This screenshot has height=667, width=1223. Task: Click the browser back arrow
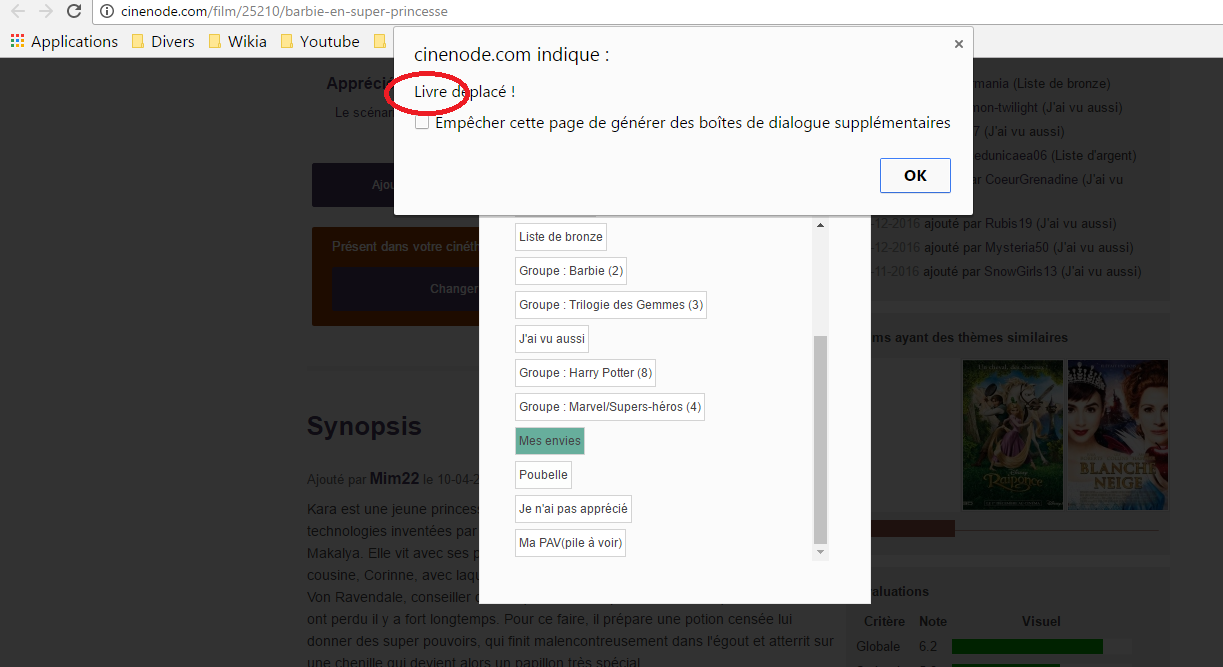pos(17,12)
